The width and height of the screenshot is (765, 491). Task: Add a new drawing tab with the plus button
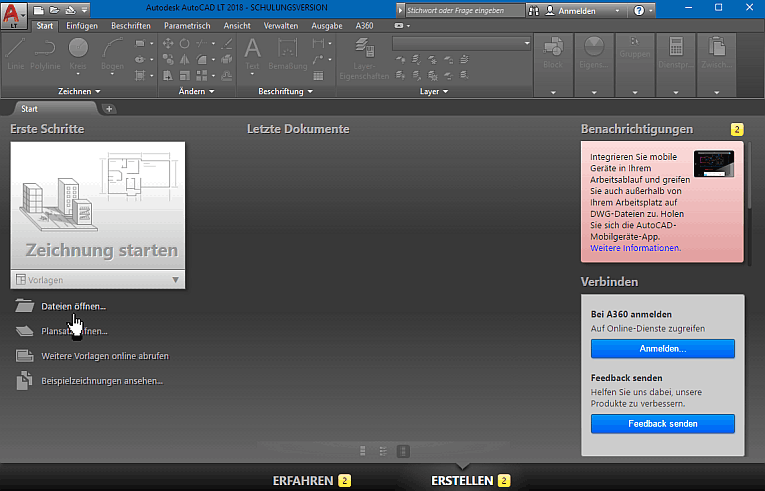[x=109, y=109]
